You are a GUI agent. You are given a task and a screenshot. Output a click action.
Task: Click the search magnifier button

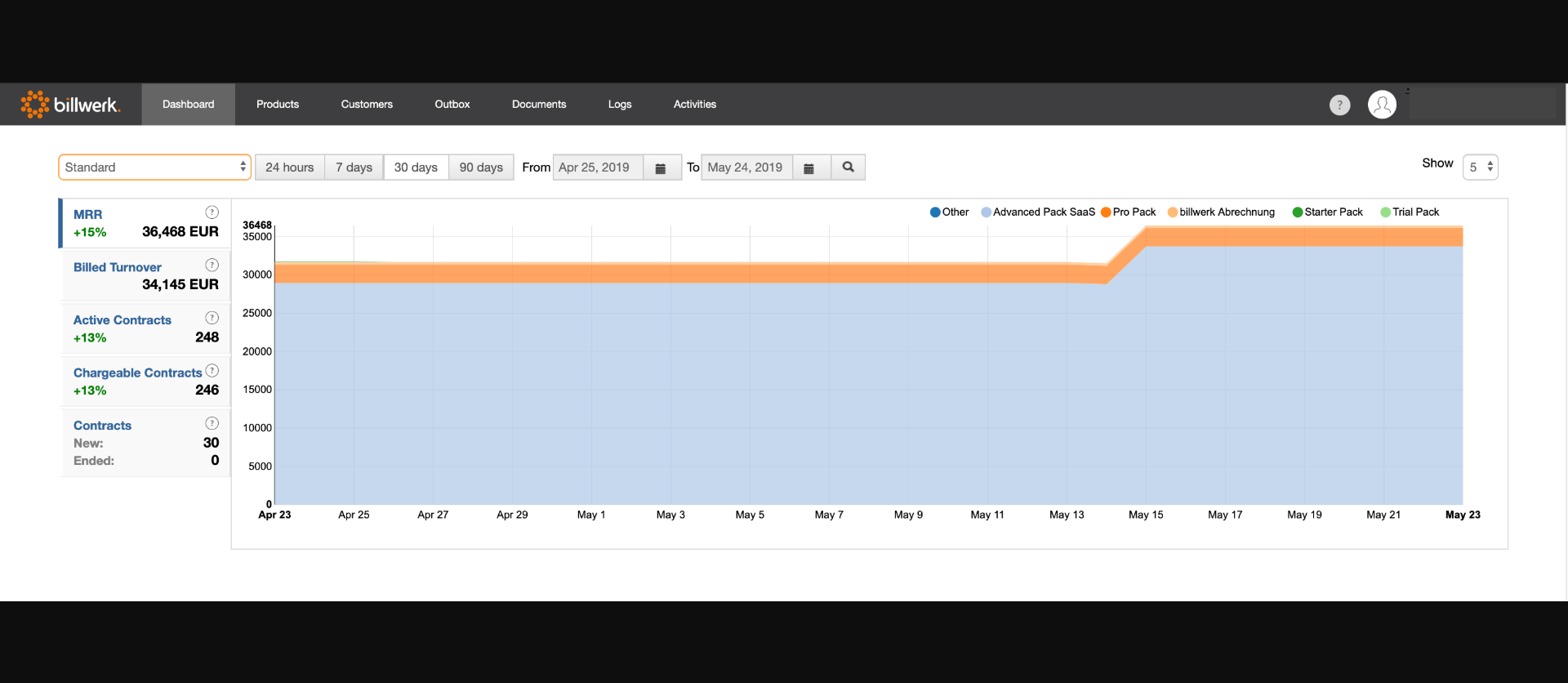tap(848, 167)
